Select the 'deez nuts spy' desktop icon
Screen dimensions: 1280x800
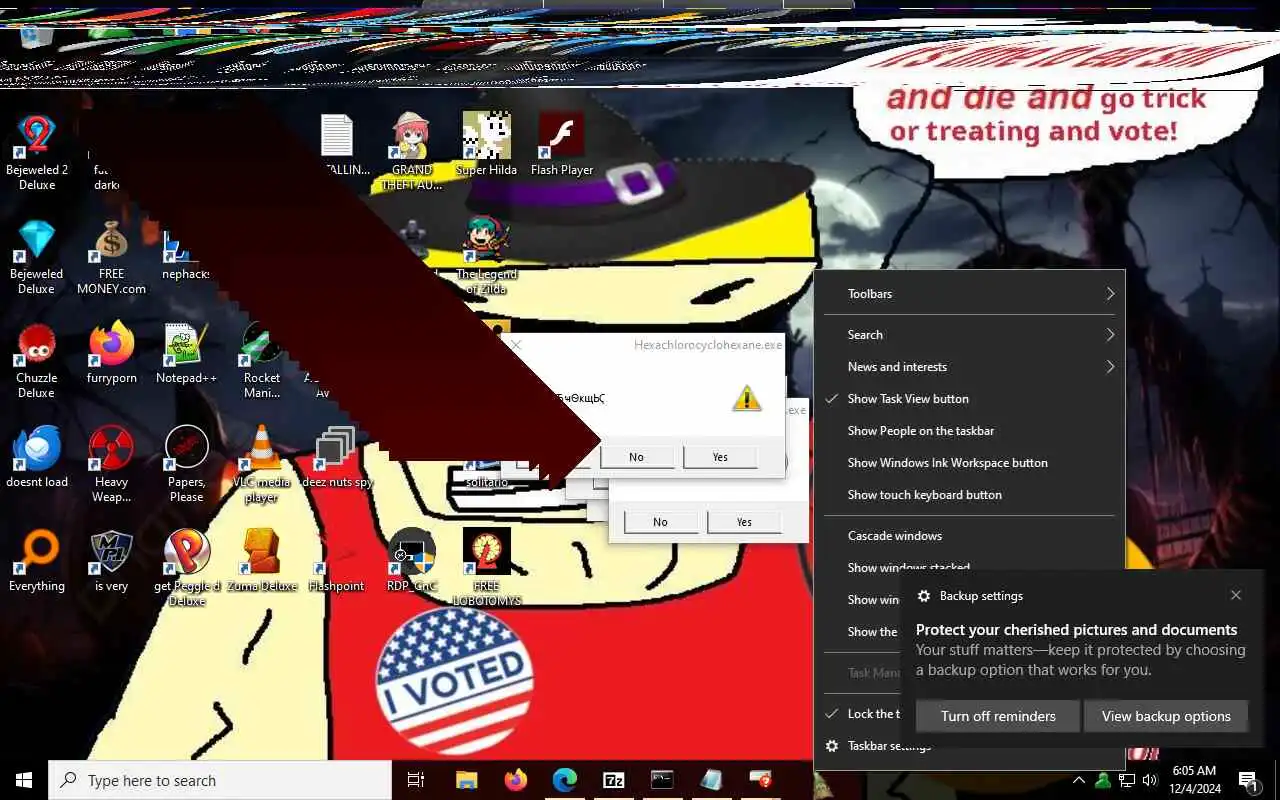tap(336, 458)
